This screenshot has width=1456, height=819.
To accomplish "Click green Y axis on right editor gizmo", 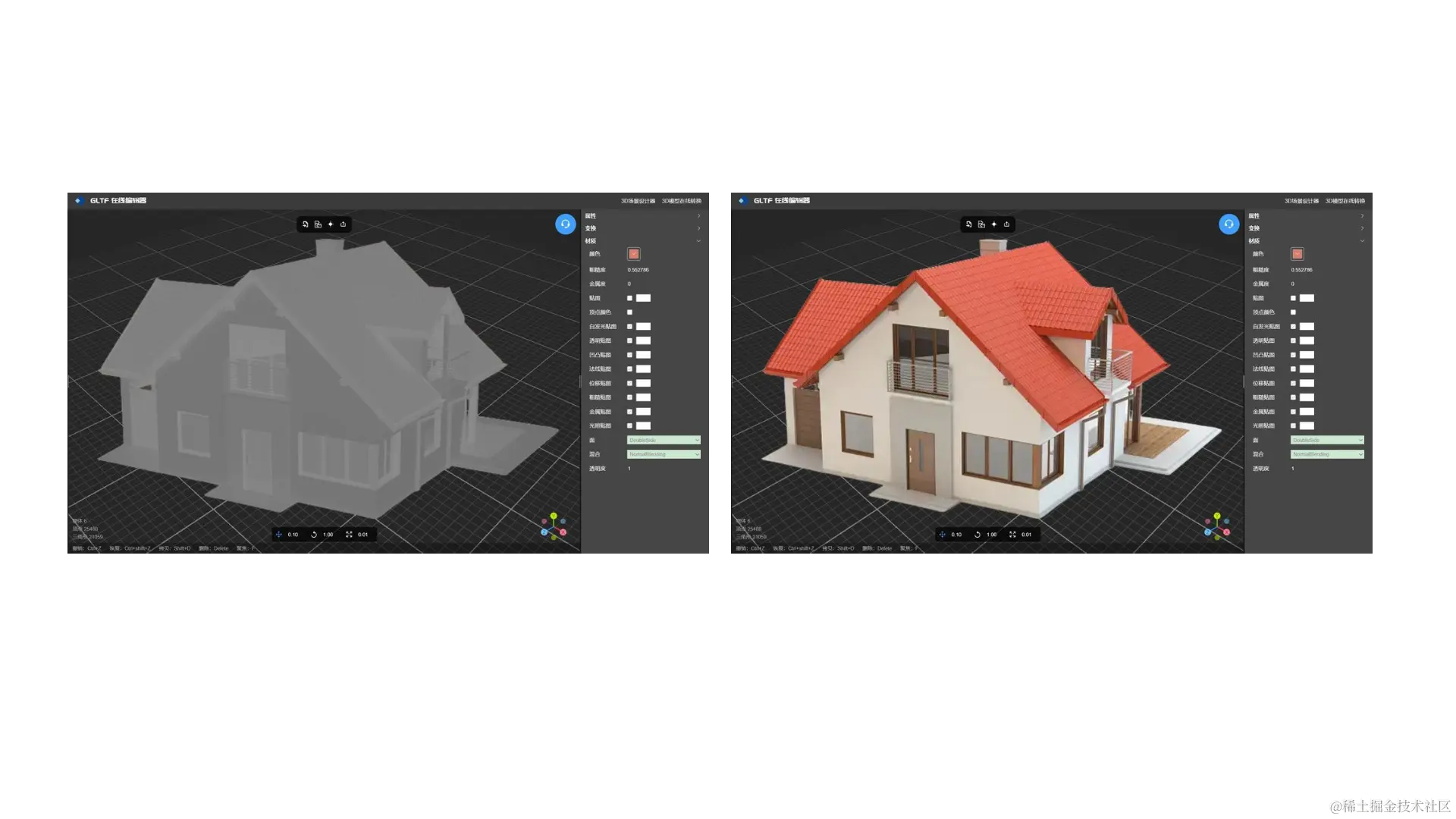I will 1217,516.
